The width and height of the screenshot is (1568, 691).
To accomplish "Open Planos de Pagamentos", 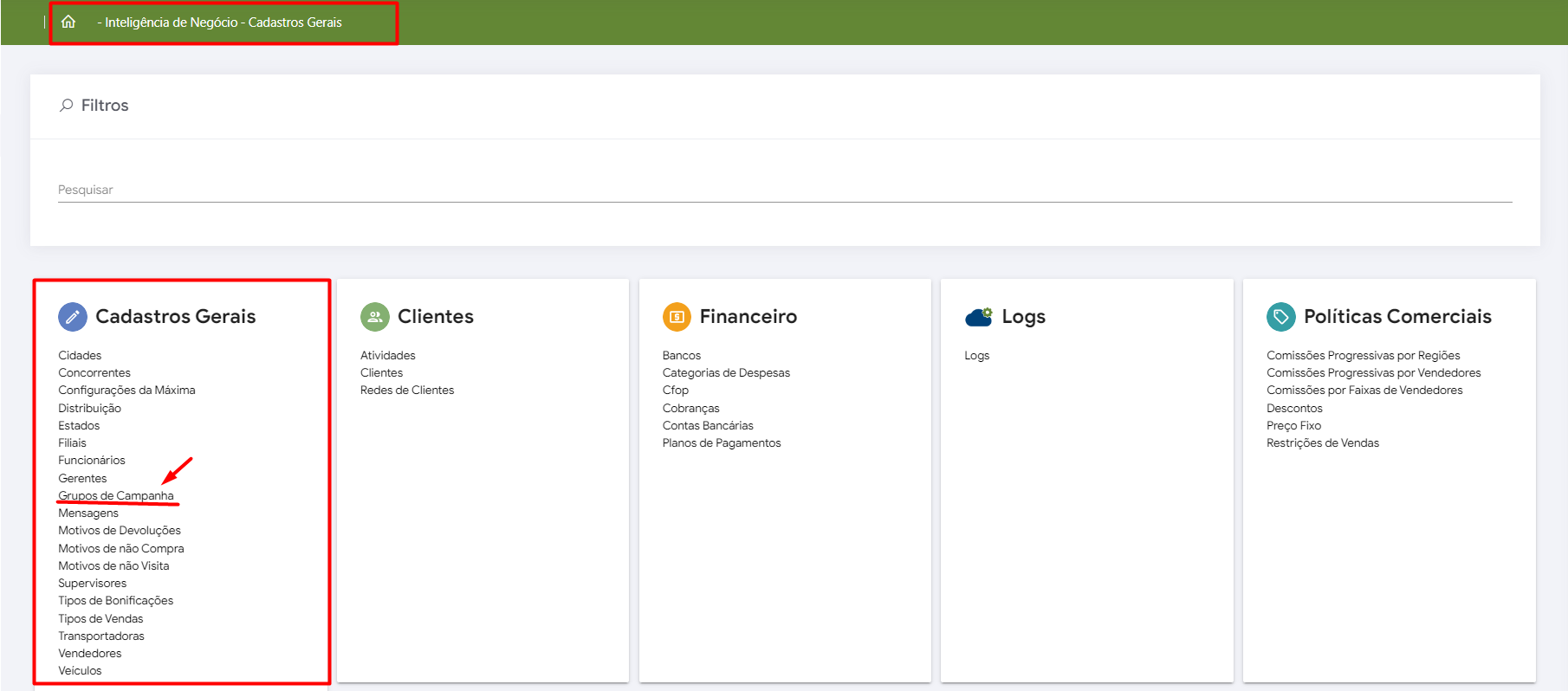I will pyautogui.click(x=722, y=442).
